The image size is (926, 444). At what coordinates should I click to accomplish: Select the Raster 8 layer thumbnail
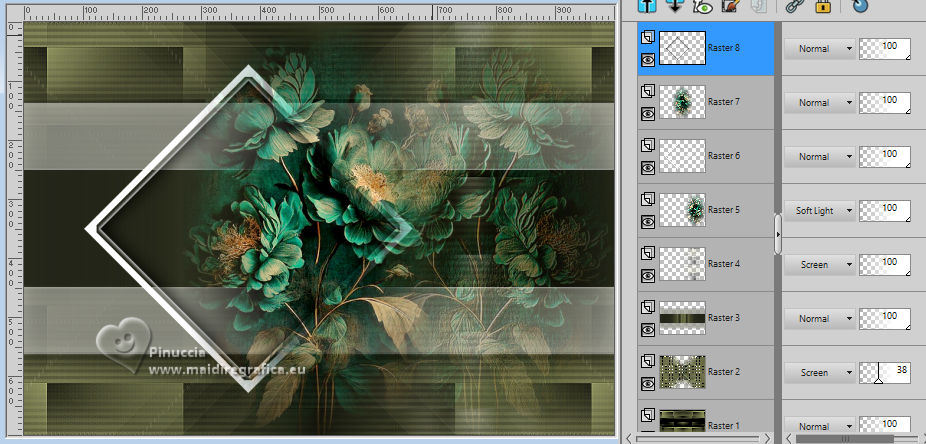tap(682, 48)
